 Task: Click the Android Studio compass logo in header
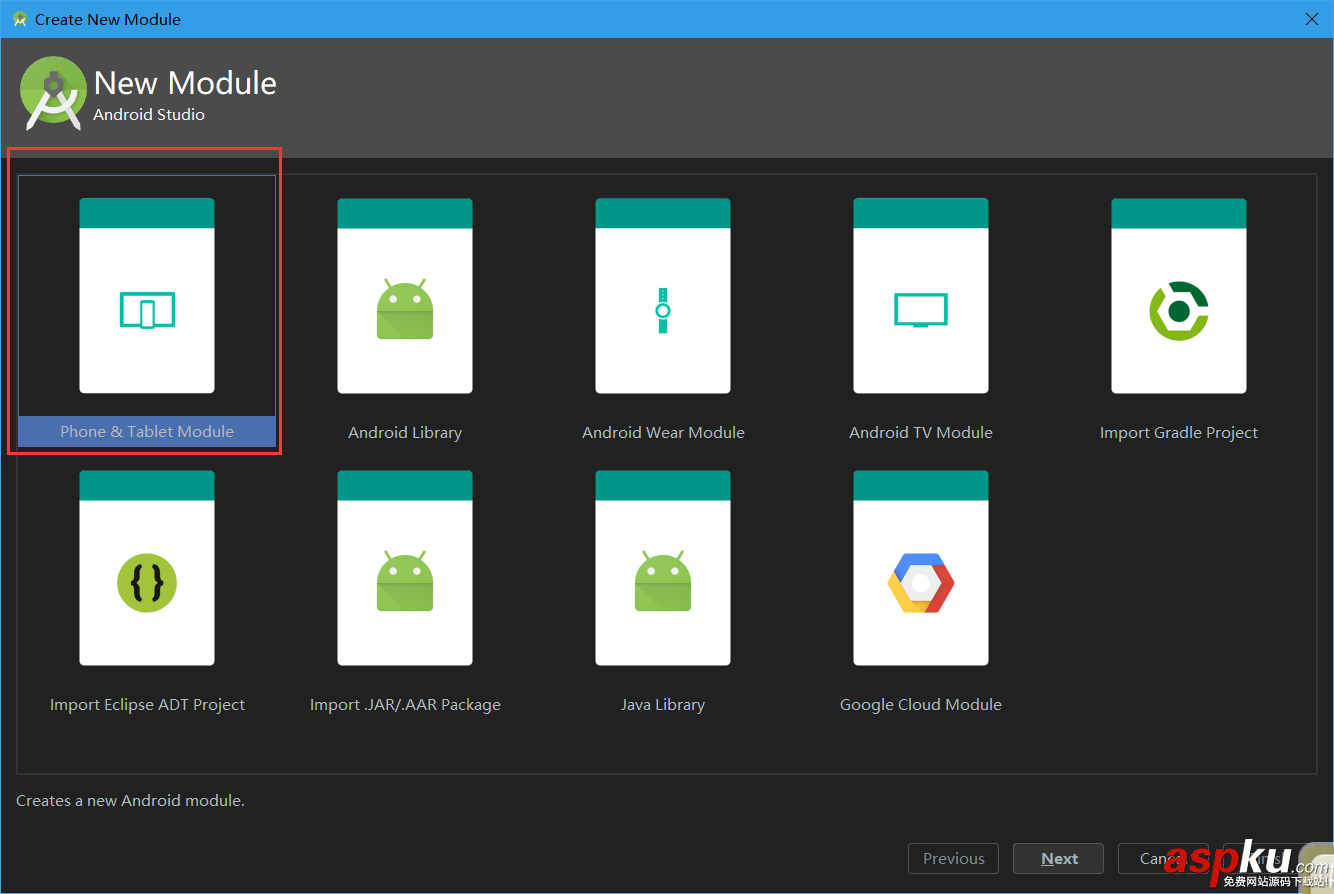pos(53,93)
